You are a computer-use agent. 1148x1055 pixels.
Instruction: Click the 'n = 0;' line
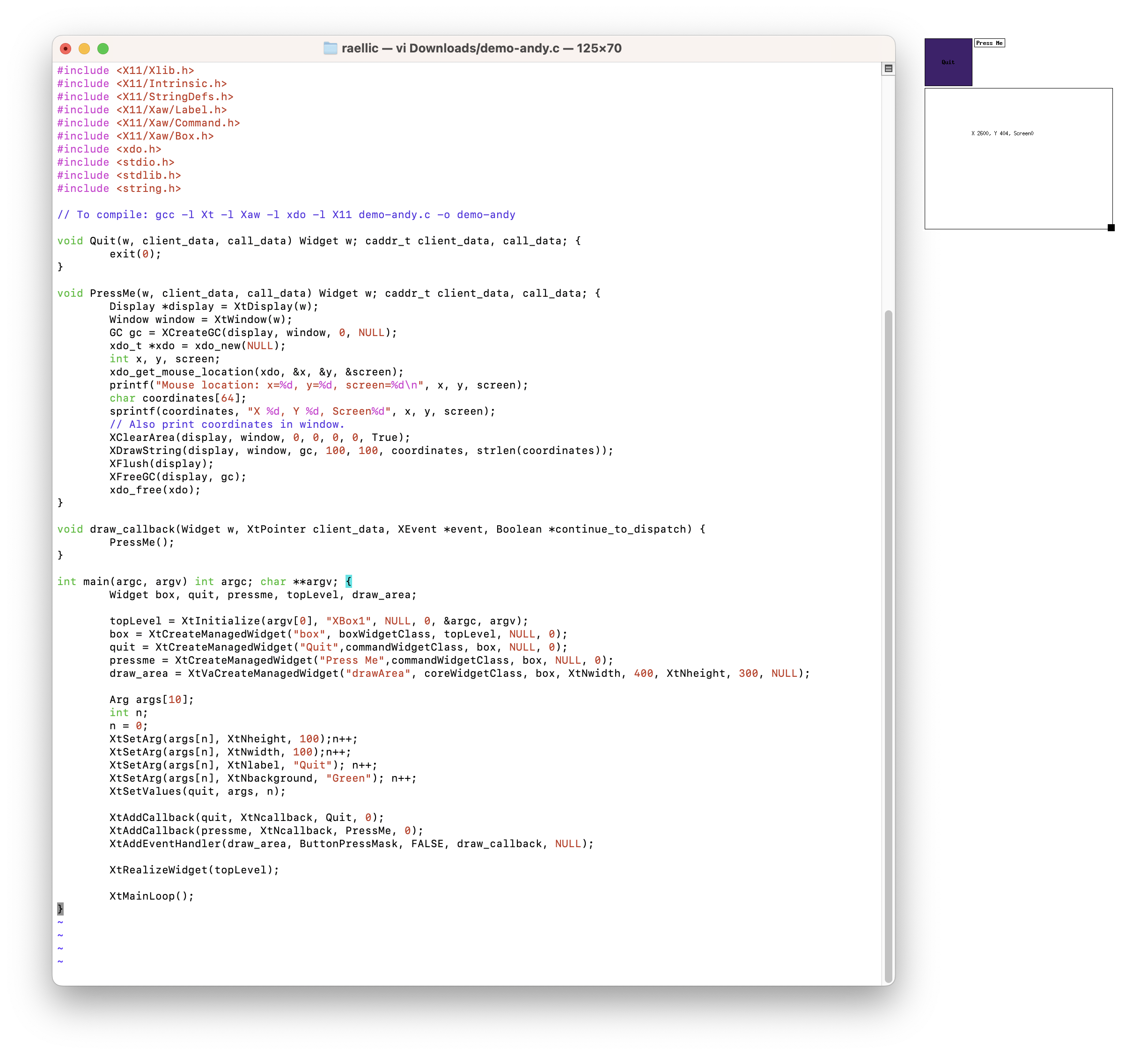[x=129, y=726]
